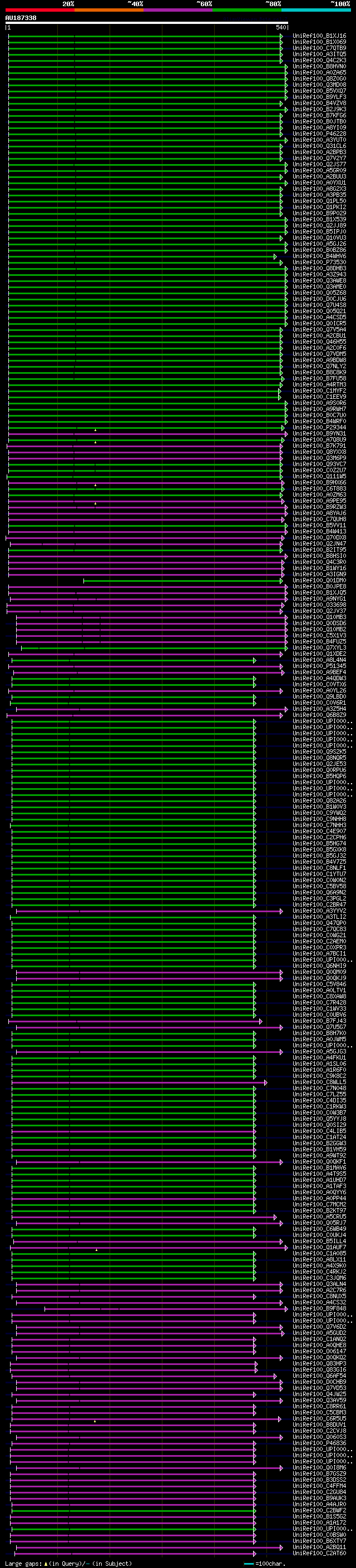356x1568 pixels.
Task: Select the UniRef100_Q7V2Y7 label
Action: coord(319,159)
